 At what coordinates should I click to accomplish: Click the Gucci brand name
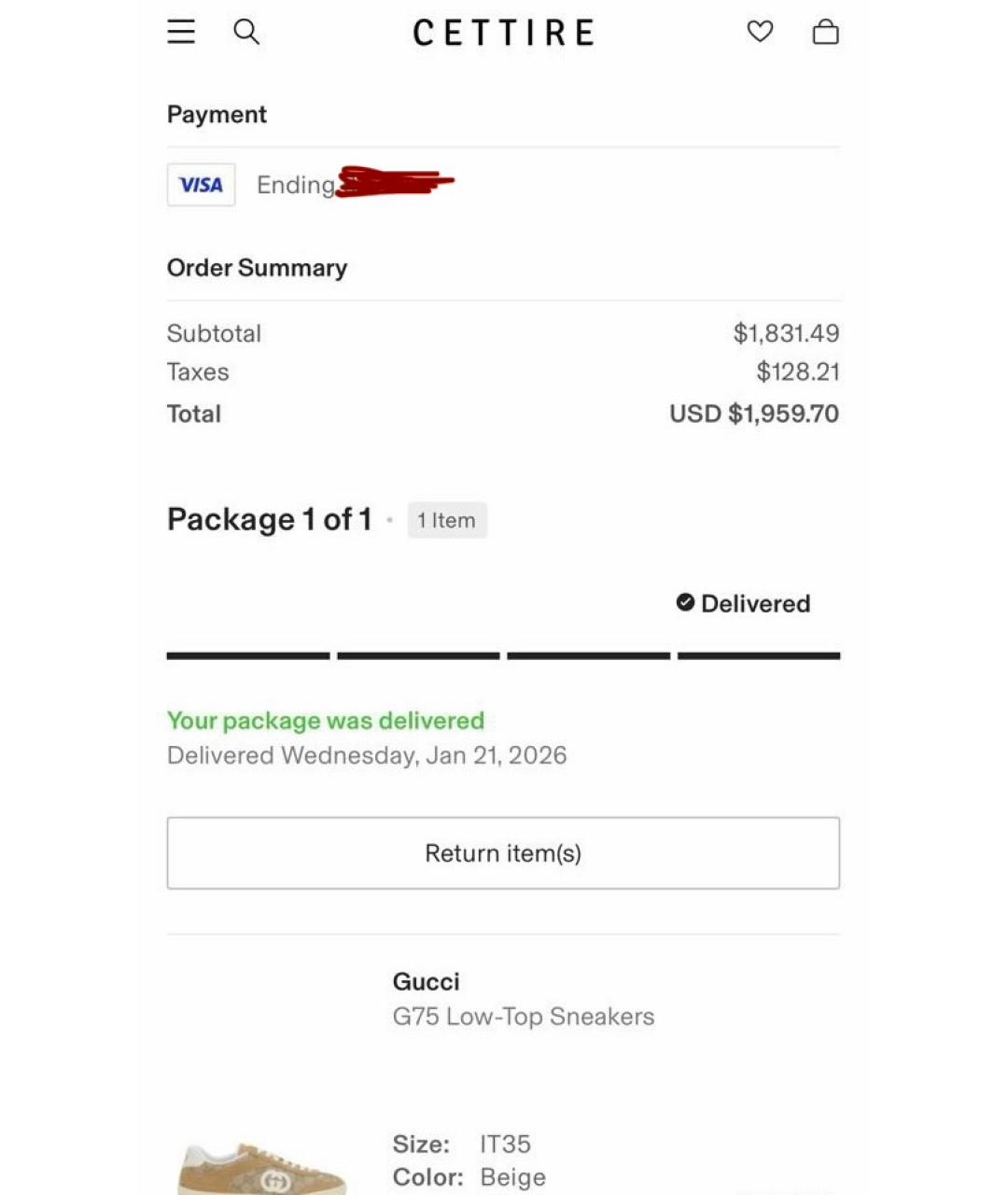coord(426,981)
